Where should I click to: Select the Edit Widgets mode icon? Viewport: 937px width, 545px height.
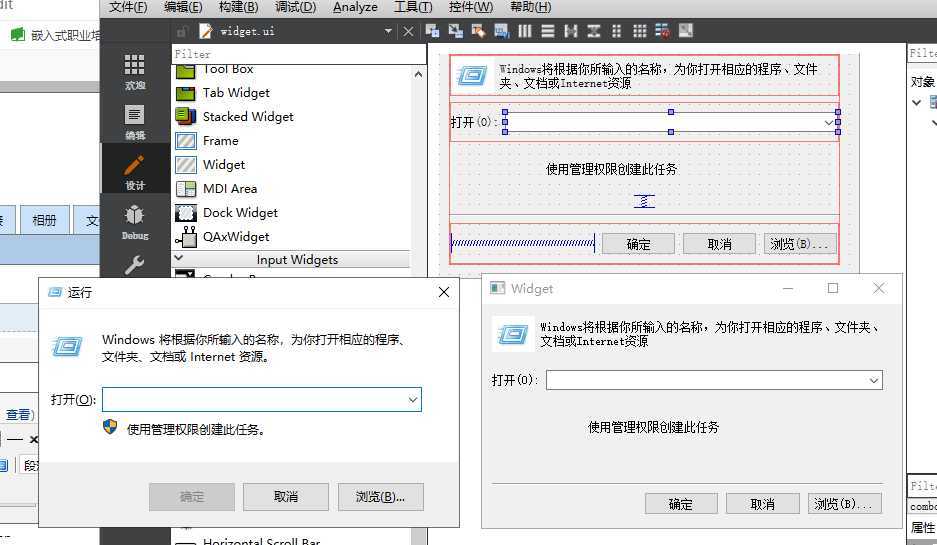[433, 31]
